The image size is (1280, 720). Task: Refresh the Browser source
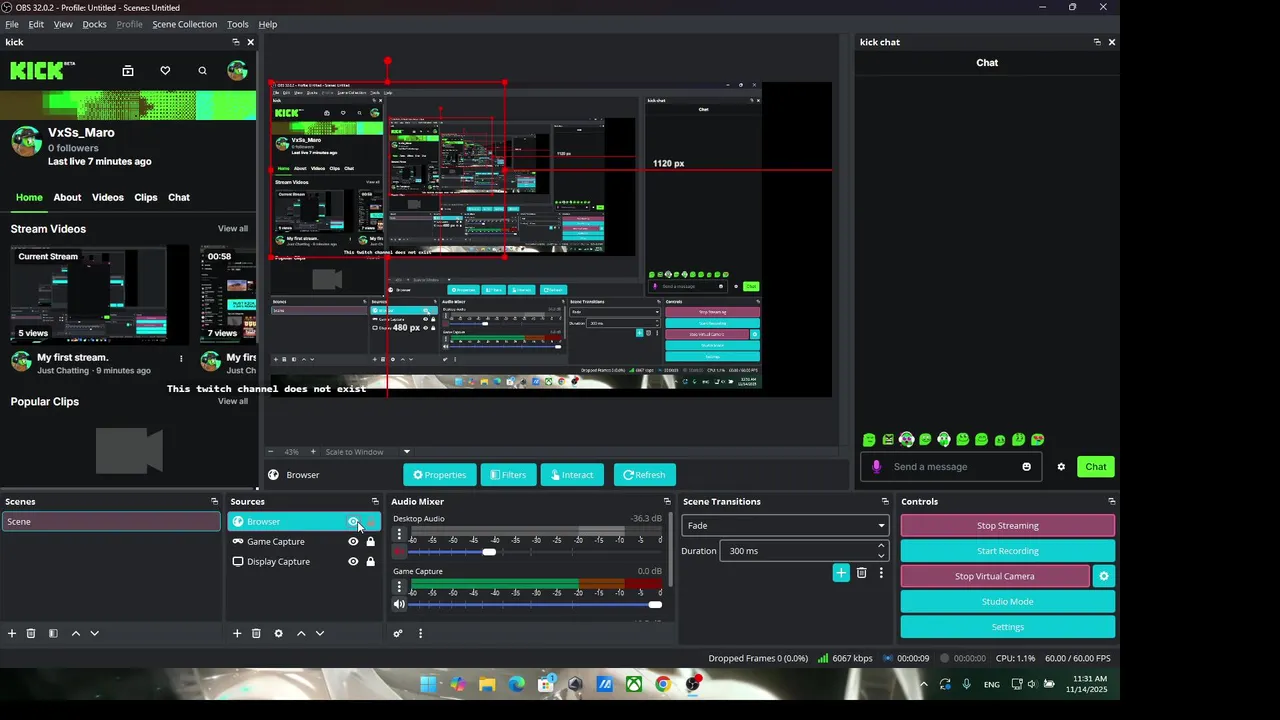pos(644,475)
